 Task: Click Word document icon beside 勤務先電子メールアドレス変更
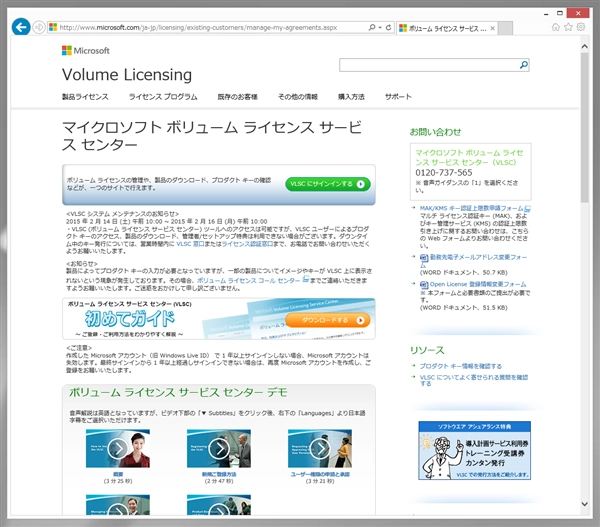[424, 258]
